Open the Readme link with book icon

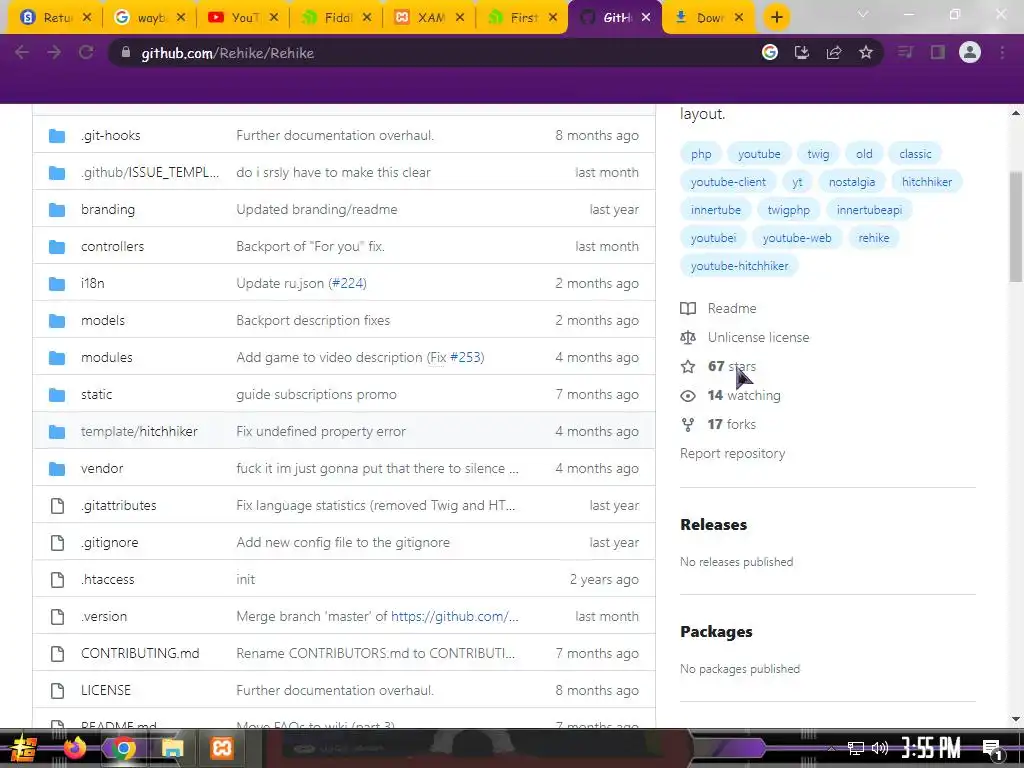coord(718,308)
